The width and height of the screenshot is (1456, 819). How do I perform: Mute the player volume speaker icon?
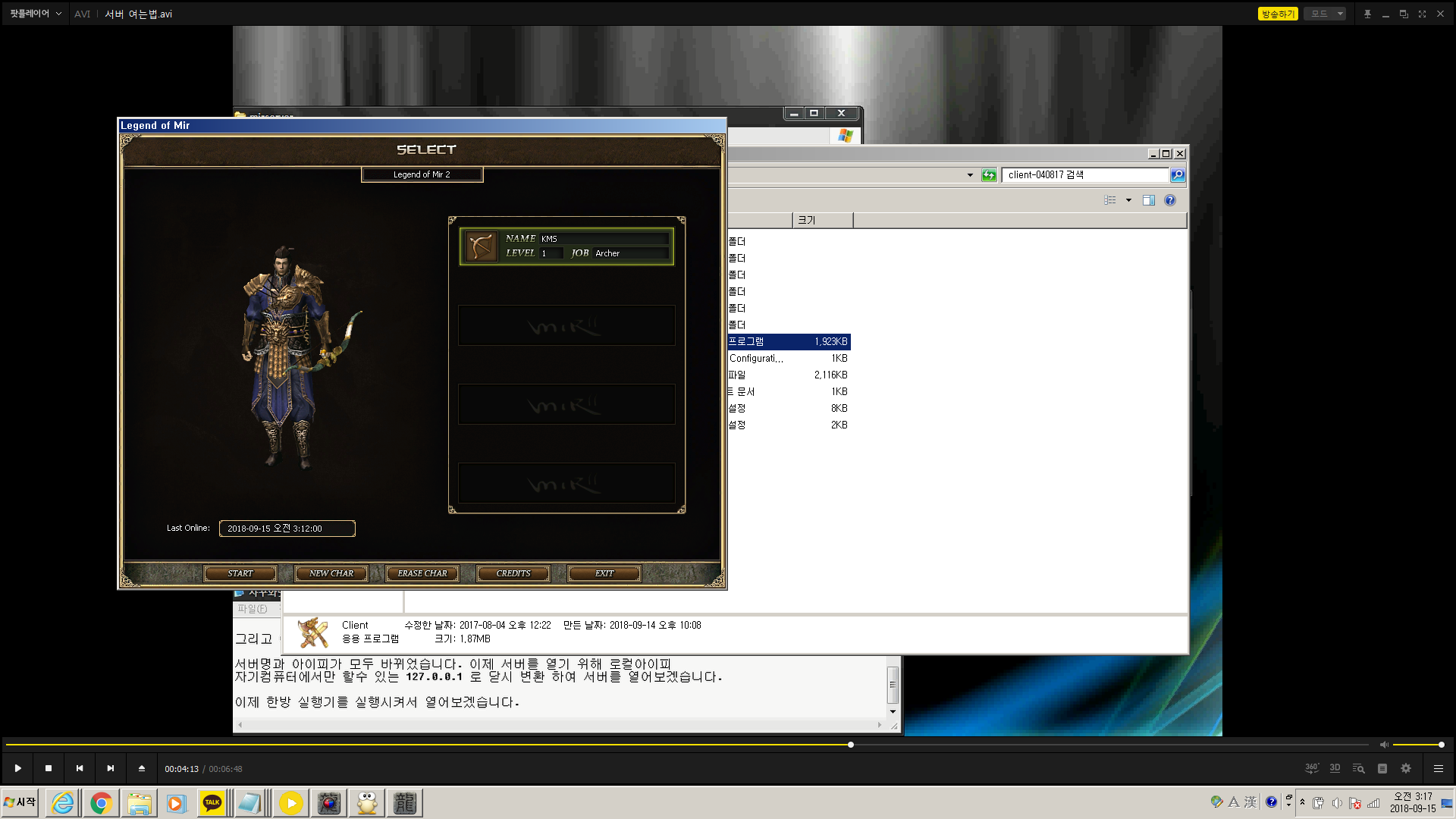1384,745
